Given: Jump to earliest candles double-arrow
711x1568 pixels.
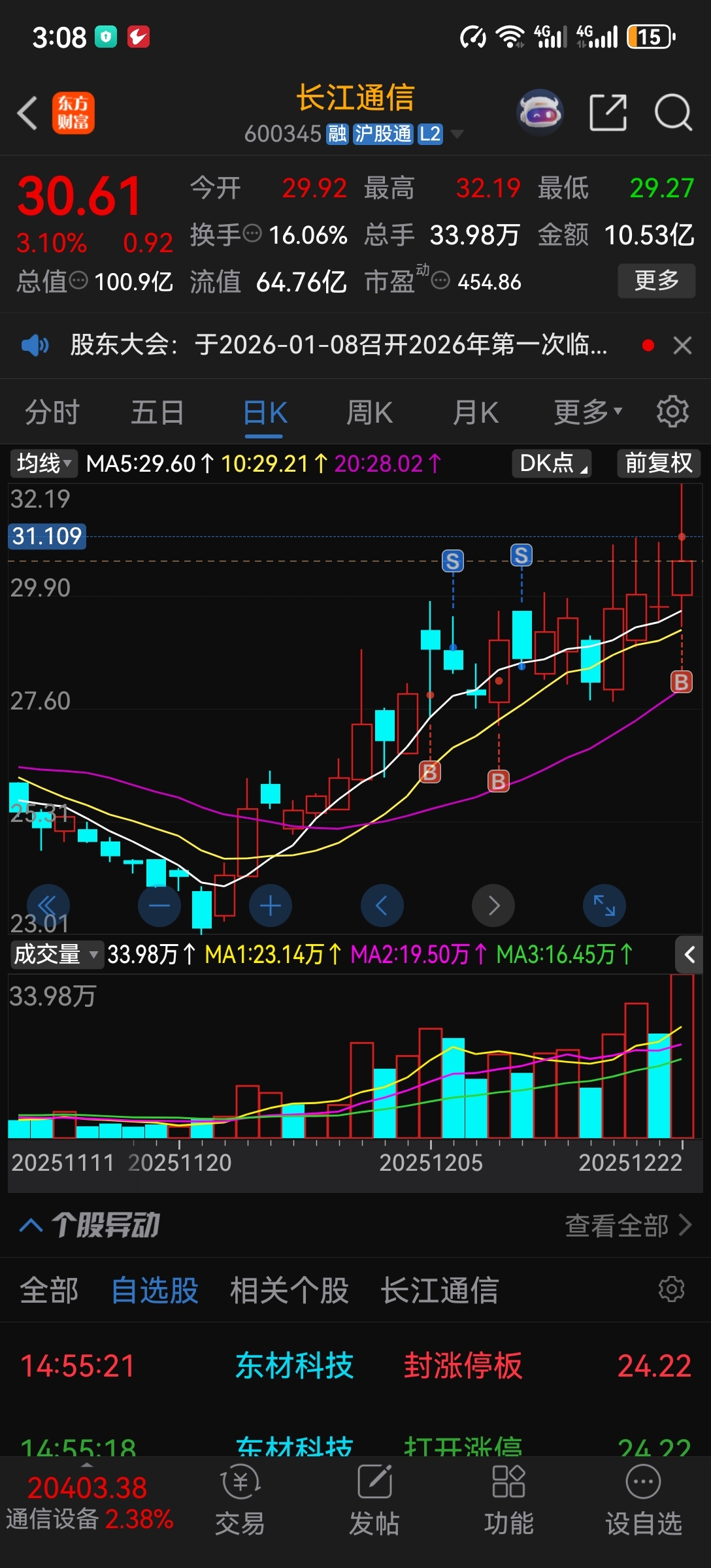Looking at the screenshot, I should pos(48,906).
